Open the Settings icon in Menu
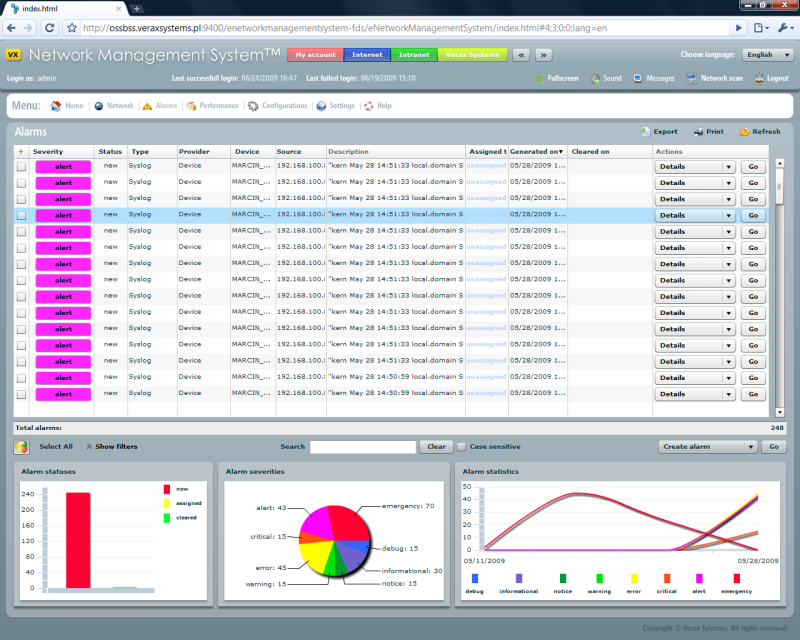Viewport: 800px width, 640px height. click(x=321, y=106)
